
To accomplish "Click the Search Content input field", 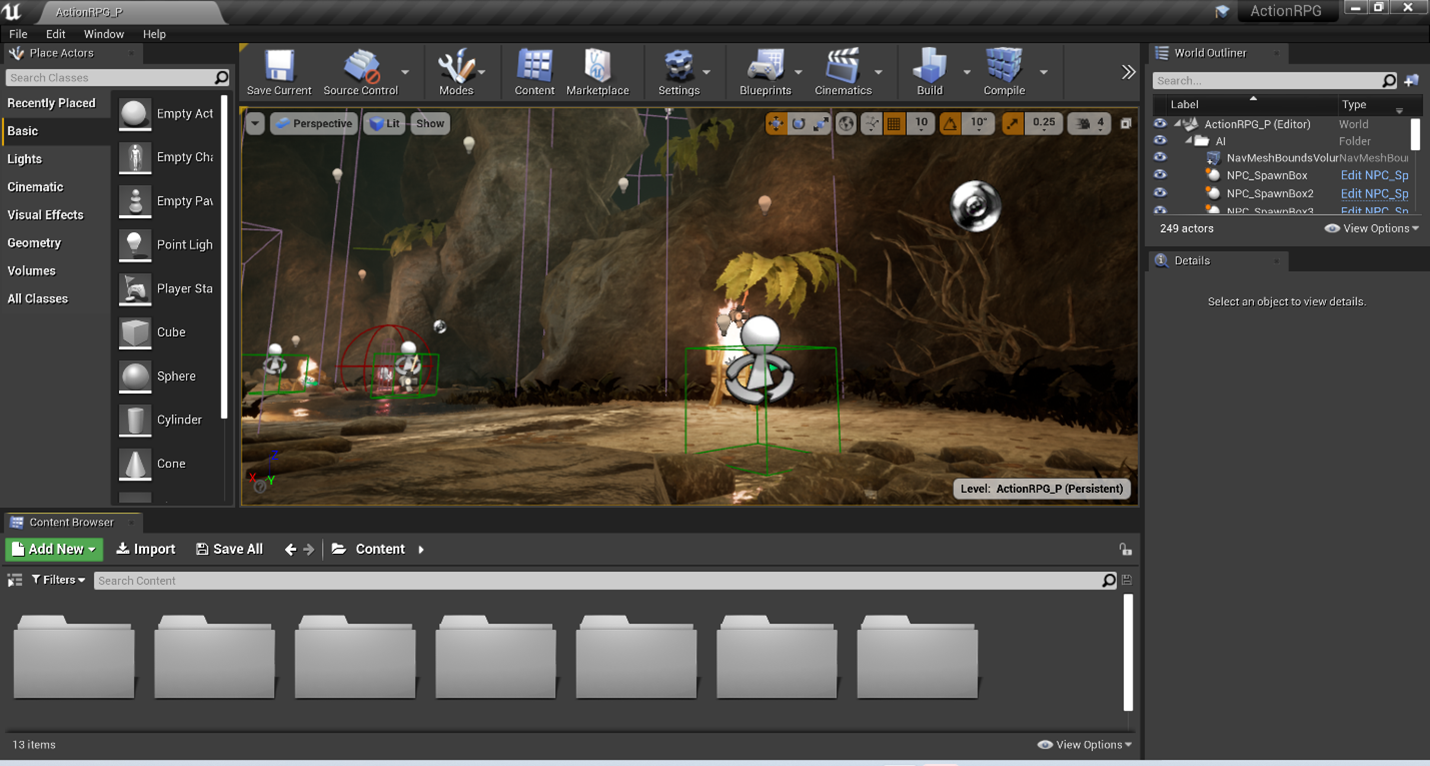I will coord(595,580).
